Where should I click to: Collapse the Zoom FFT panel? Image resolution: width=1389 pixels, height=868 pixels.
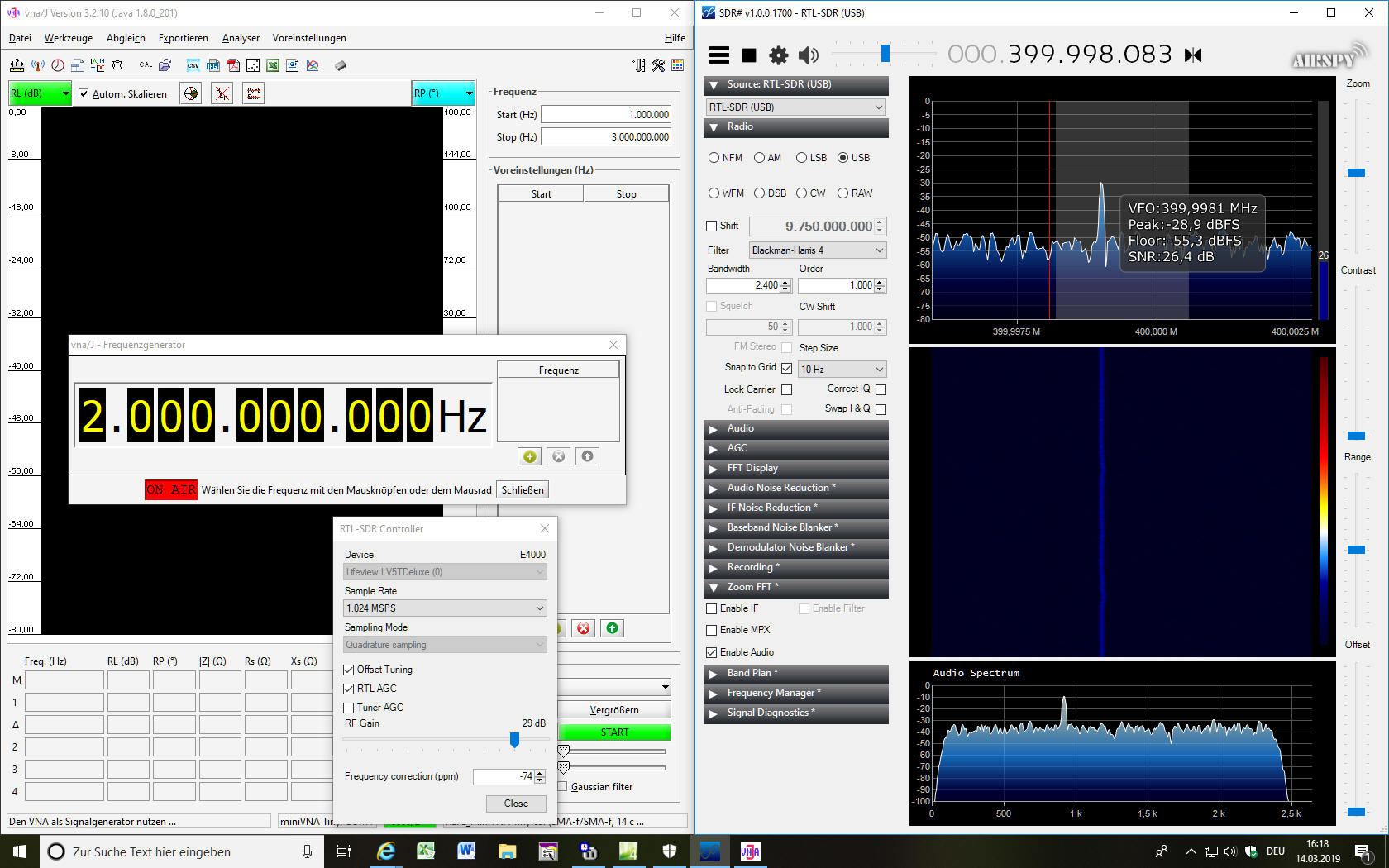pyautogui.click(x=795, y=587)
